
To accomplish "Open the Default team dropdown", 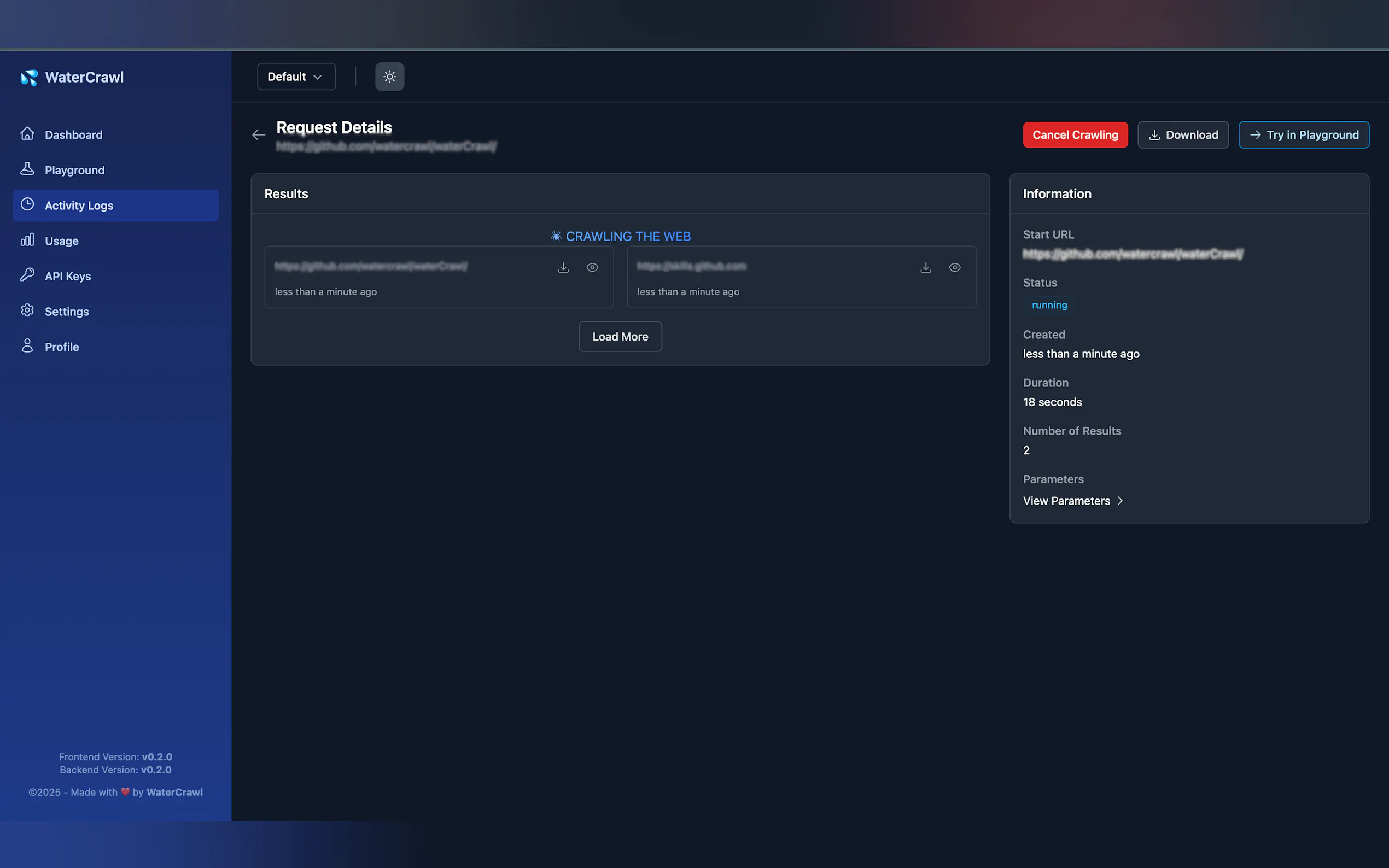I will click(x=296, y=77).
